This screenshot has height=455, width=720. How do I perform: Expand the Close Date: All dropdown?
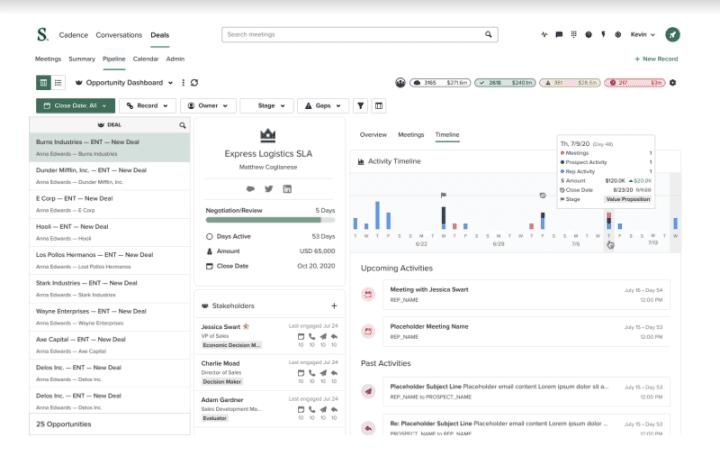click(75, 106)
